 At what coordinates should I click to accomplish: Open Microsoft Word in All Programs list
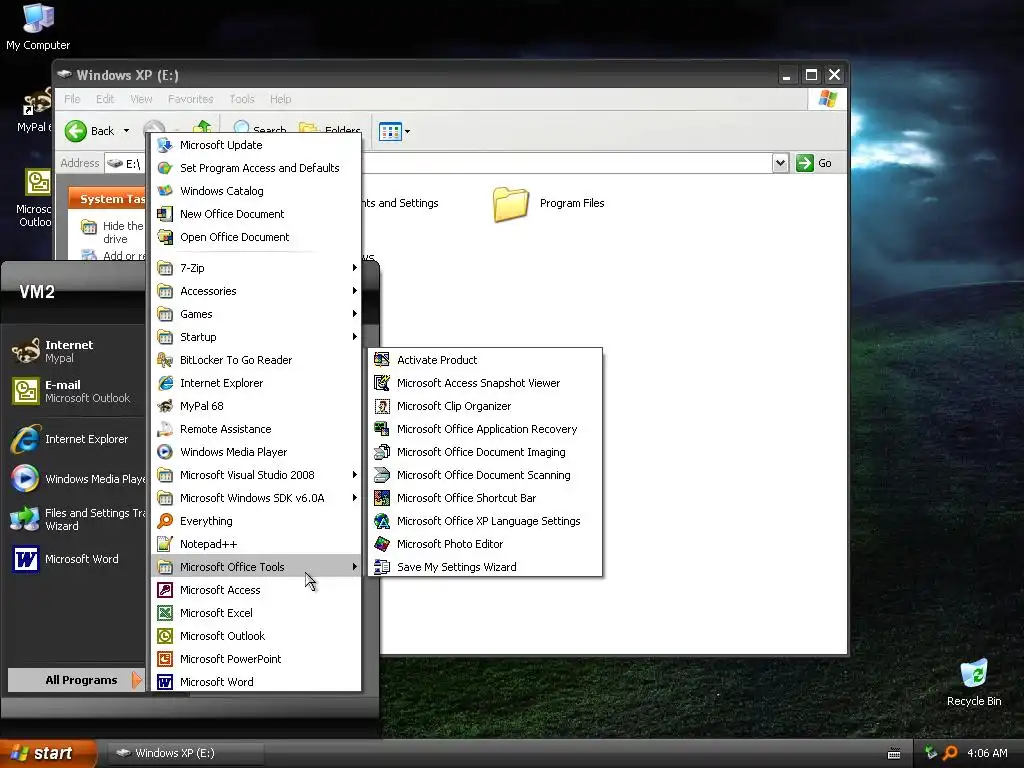click(x=257, y=682)
